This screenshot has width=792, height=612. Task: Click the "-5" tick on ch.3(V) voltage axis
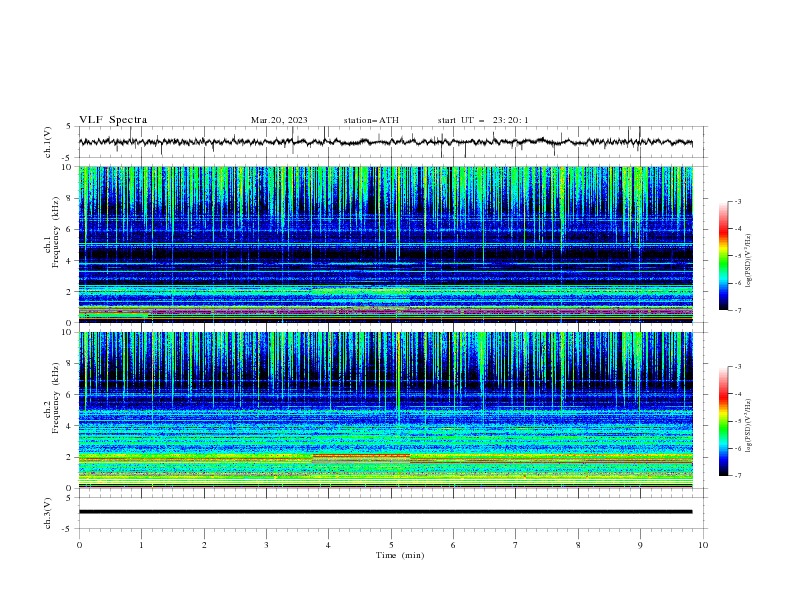pyautogui.click(x=67, y=529)
